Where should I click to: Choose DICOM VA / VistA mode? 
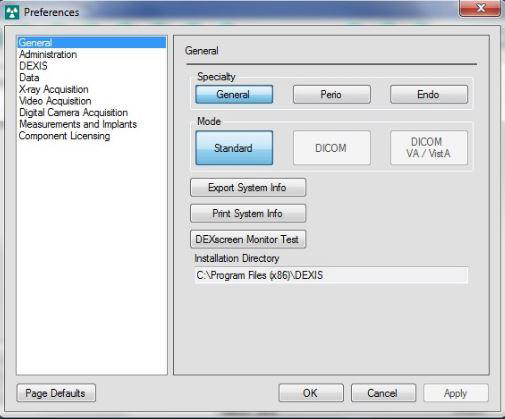tap(429, 148)
